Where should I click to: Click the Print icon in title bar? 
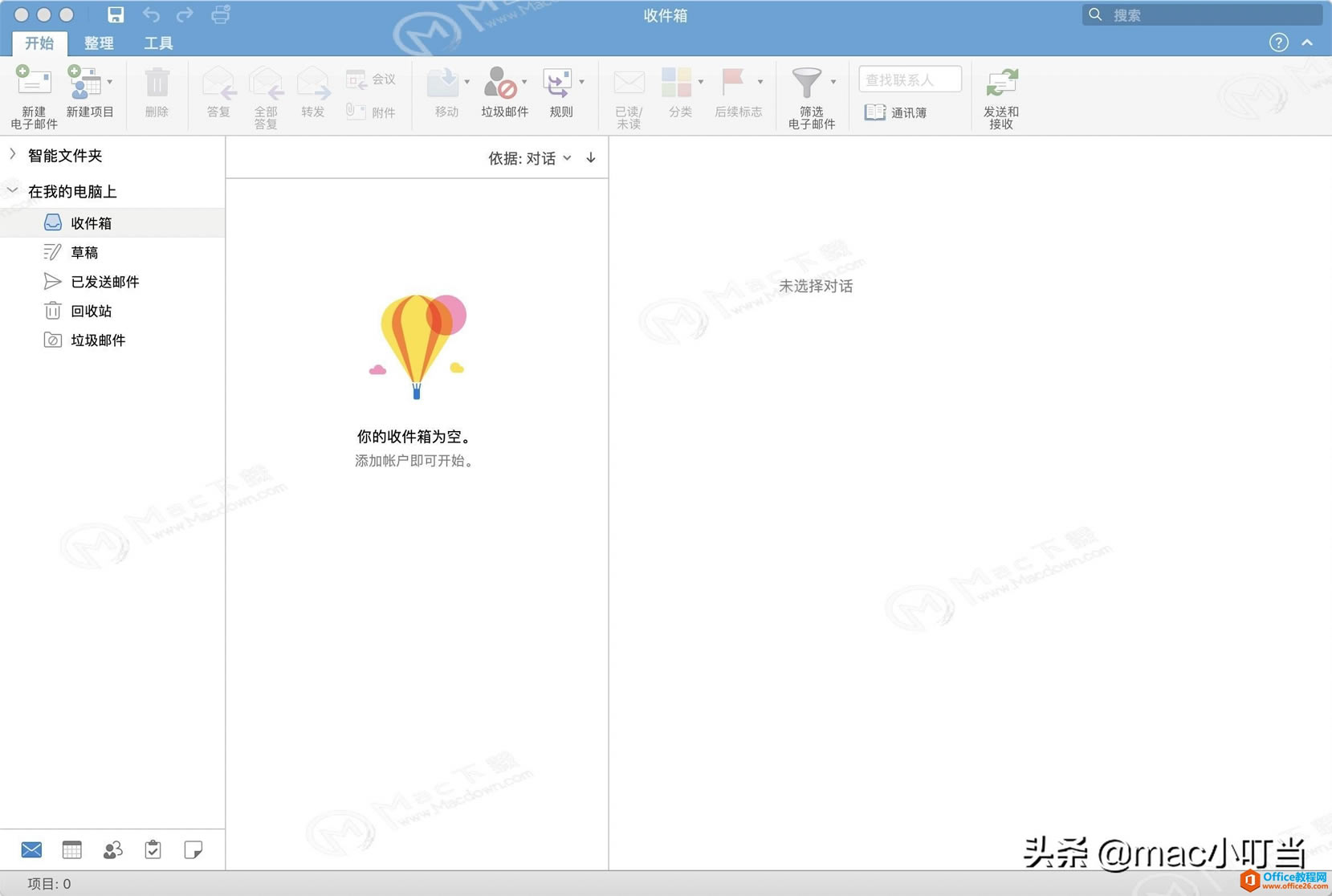219,14
